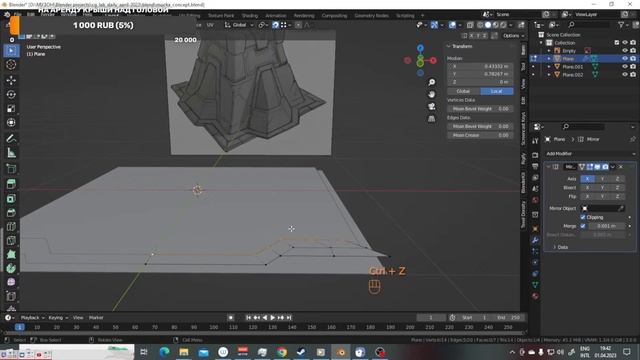640x360 pixels.
Task: Switch perspective/orthographic grid gizmo
Action: pos(431,119)
